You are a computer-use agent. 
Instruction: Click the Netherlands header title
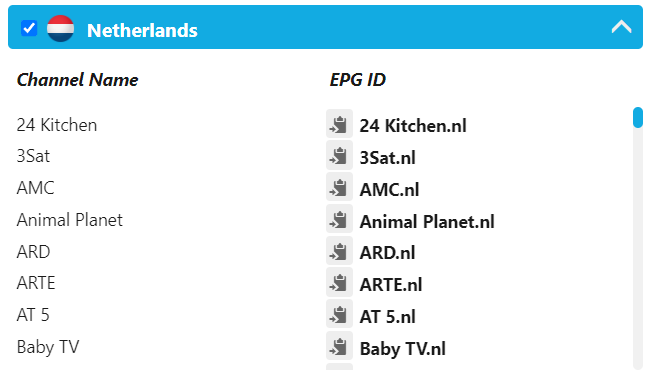coord(142,30)
